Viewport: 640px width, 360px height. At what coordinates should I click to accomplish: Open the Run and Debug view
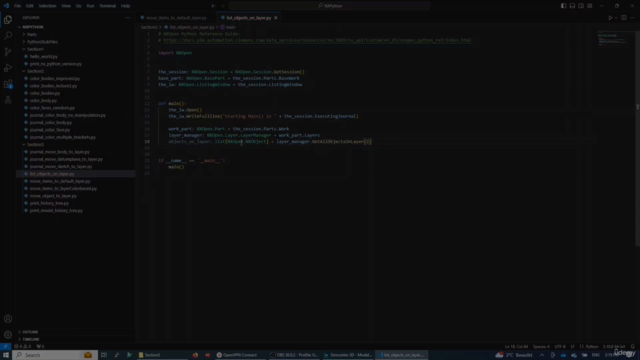[x=8, y=68]
